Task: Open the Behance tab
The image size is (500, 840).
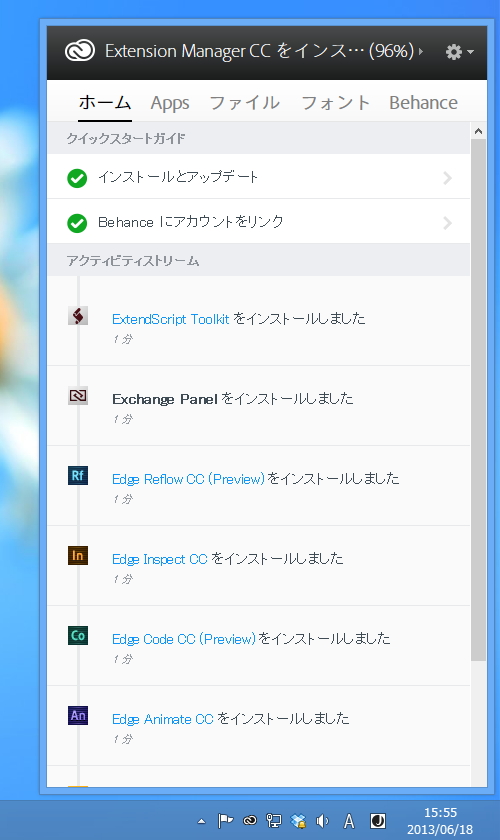Action: 423,102
